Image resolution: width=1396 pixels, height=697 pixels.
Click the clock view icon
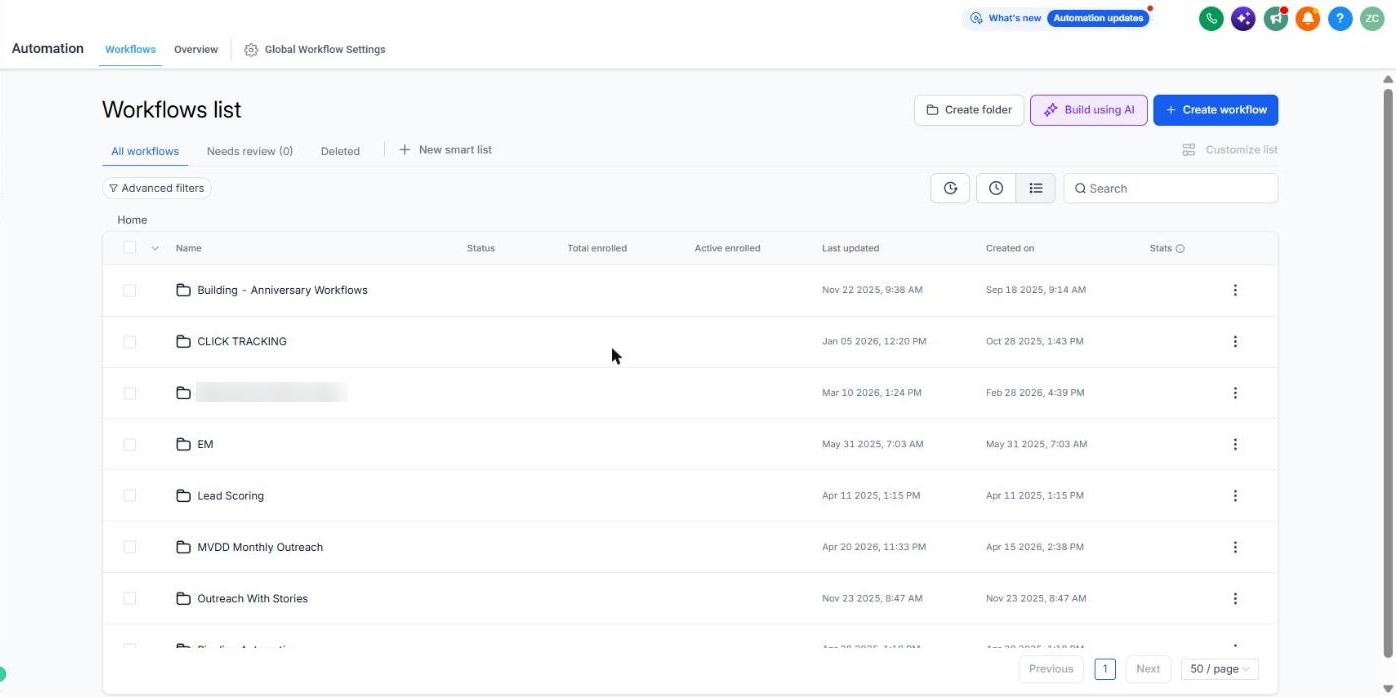pos(996,188)
